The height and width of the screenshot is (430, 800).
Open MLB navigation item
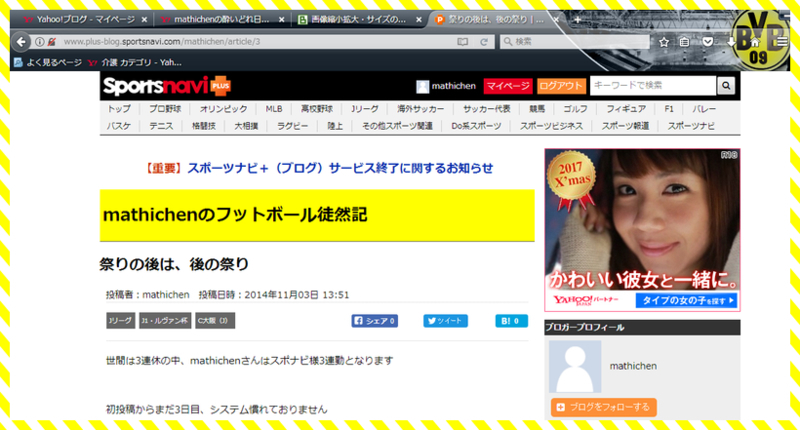pyautogui.click(x=274, y=109)
